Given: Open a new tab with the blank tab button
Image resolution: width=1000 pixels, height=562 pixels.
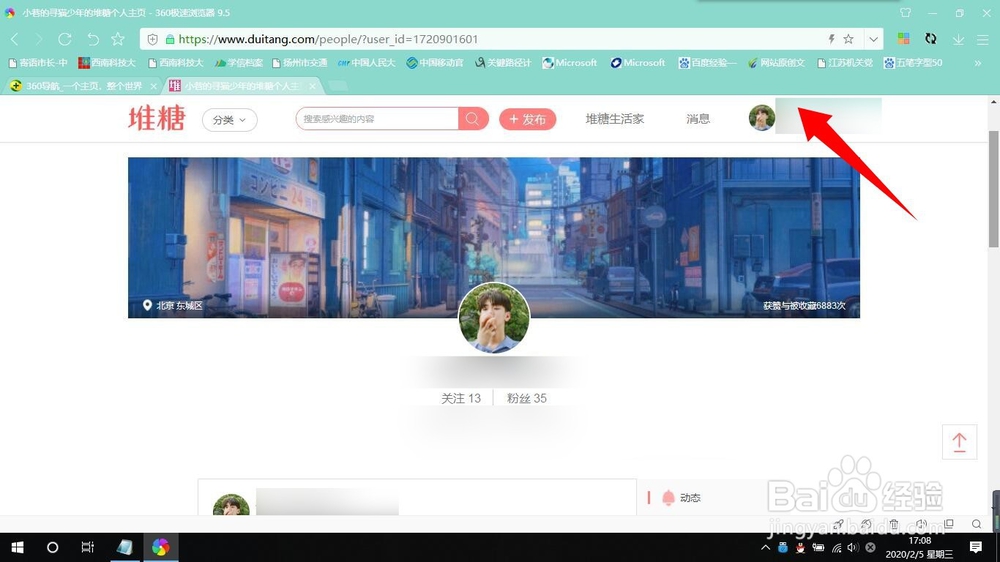Looking at the screenshot, I should (338, 85).
